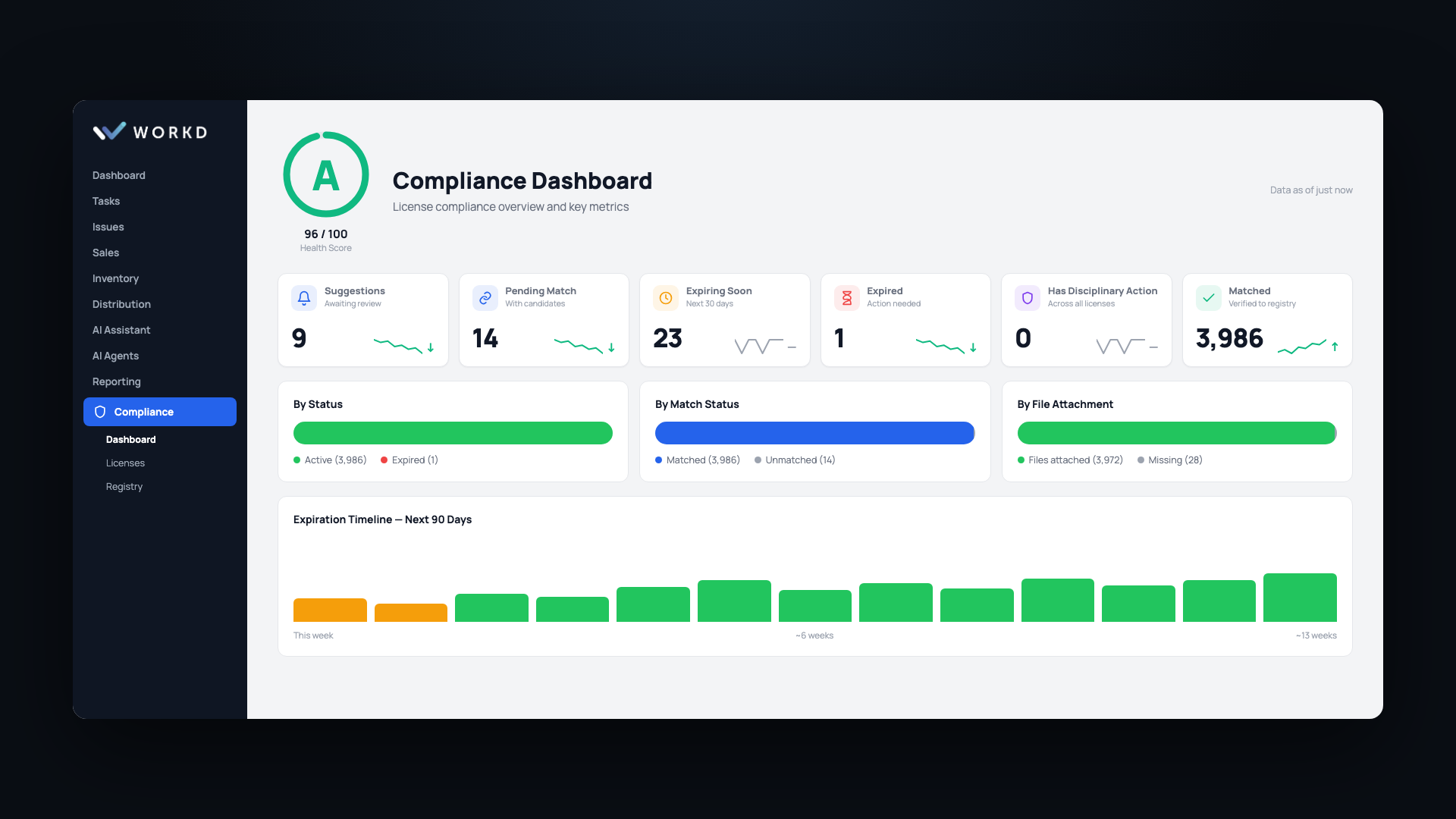Click the timeline bar above ~6 weeks

click(815, 606)
